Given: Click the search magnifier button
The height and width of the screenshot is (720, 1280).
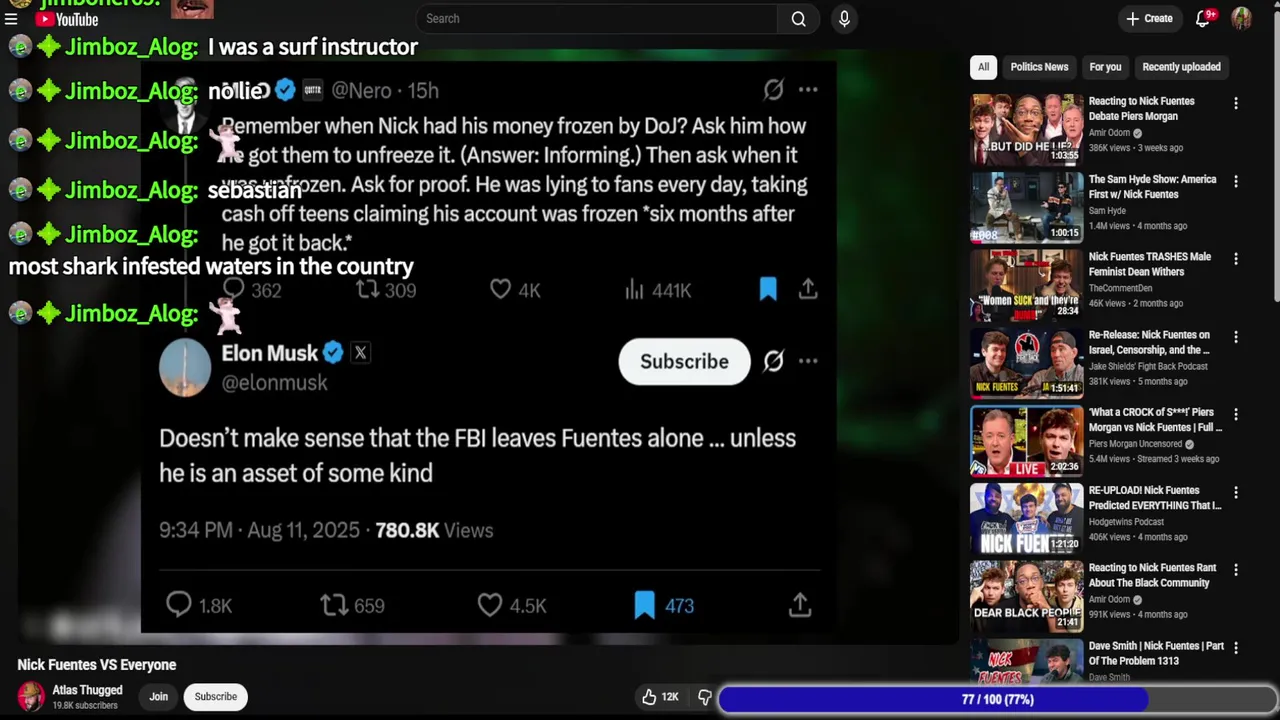Looking at the screenshot, I should [798, 19].
